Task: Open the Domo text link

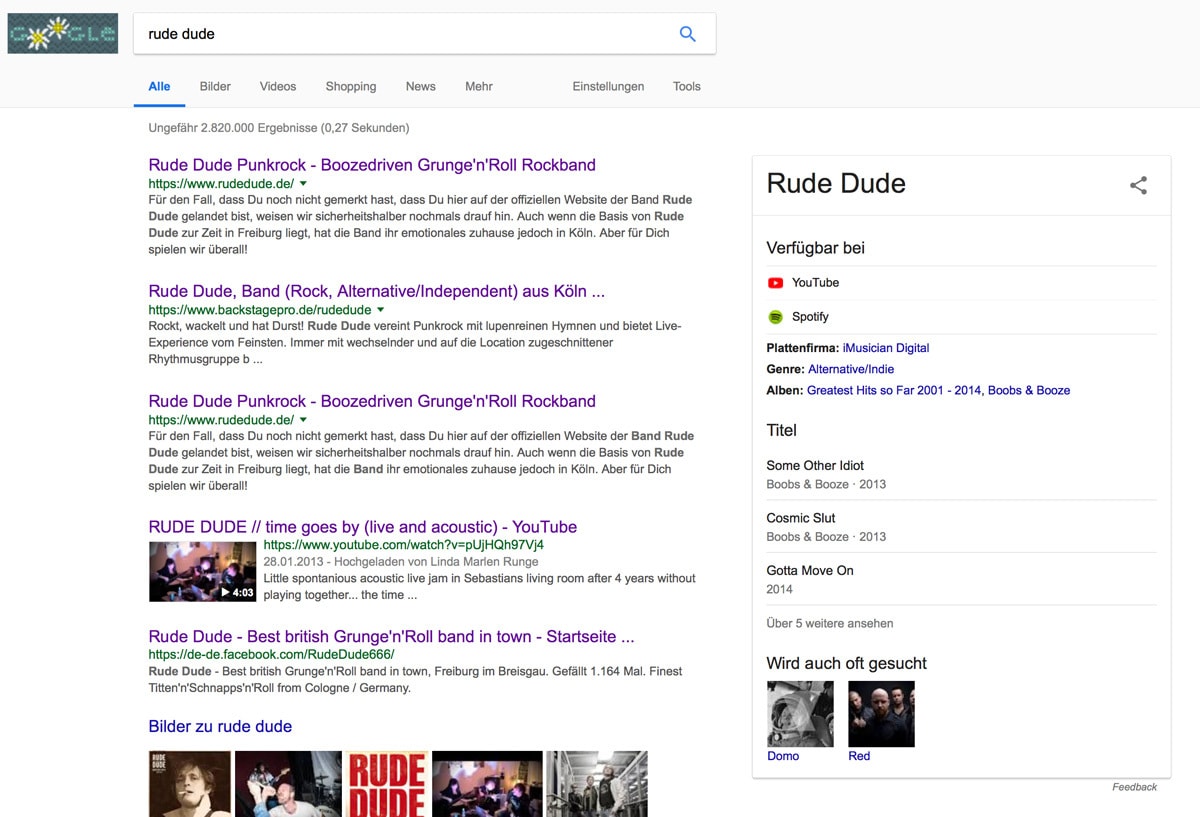Action: tap(783, 756)
